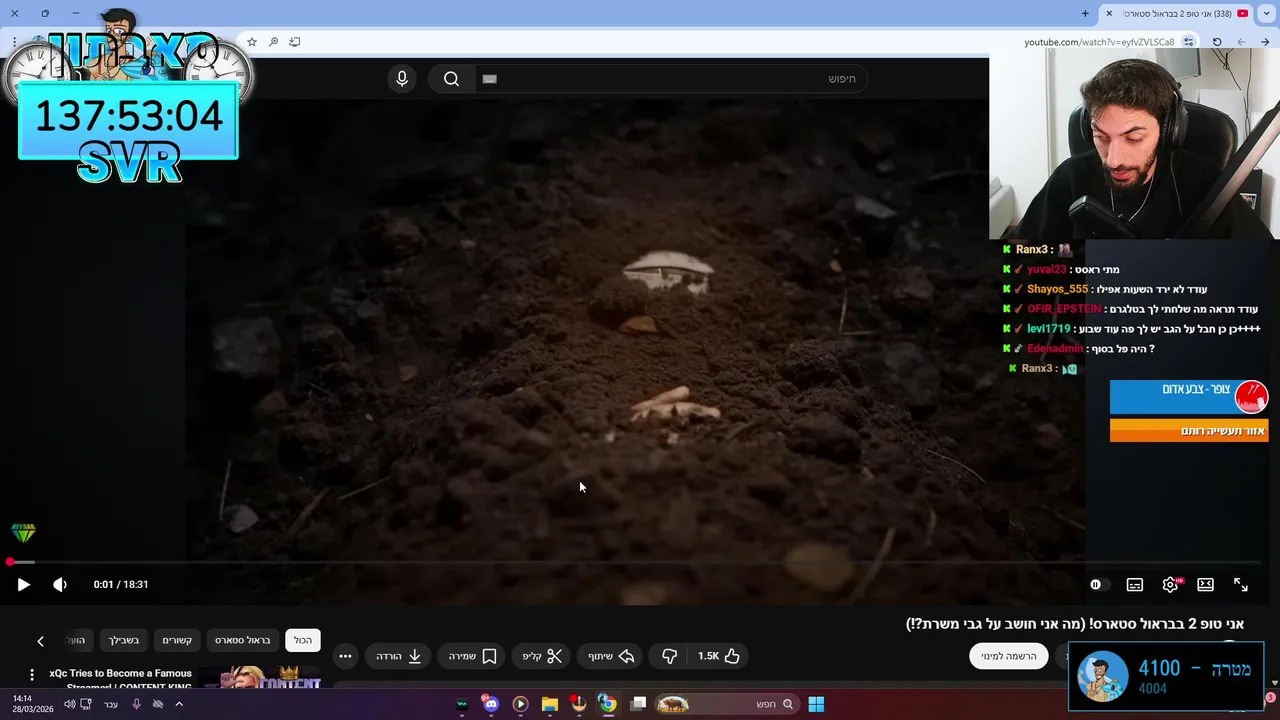Screen dimensions: 1280x720
Task: Open xQc Tries to Become a Famous video
Action: pos(120,679)
